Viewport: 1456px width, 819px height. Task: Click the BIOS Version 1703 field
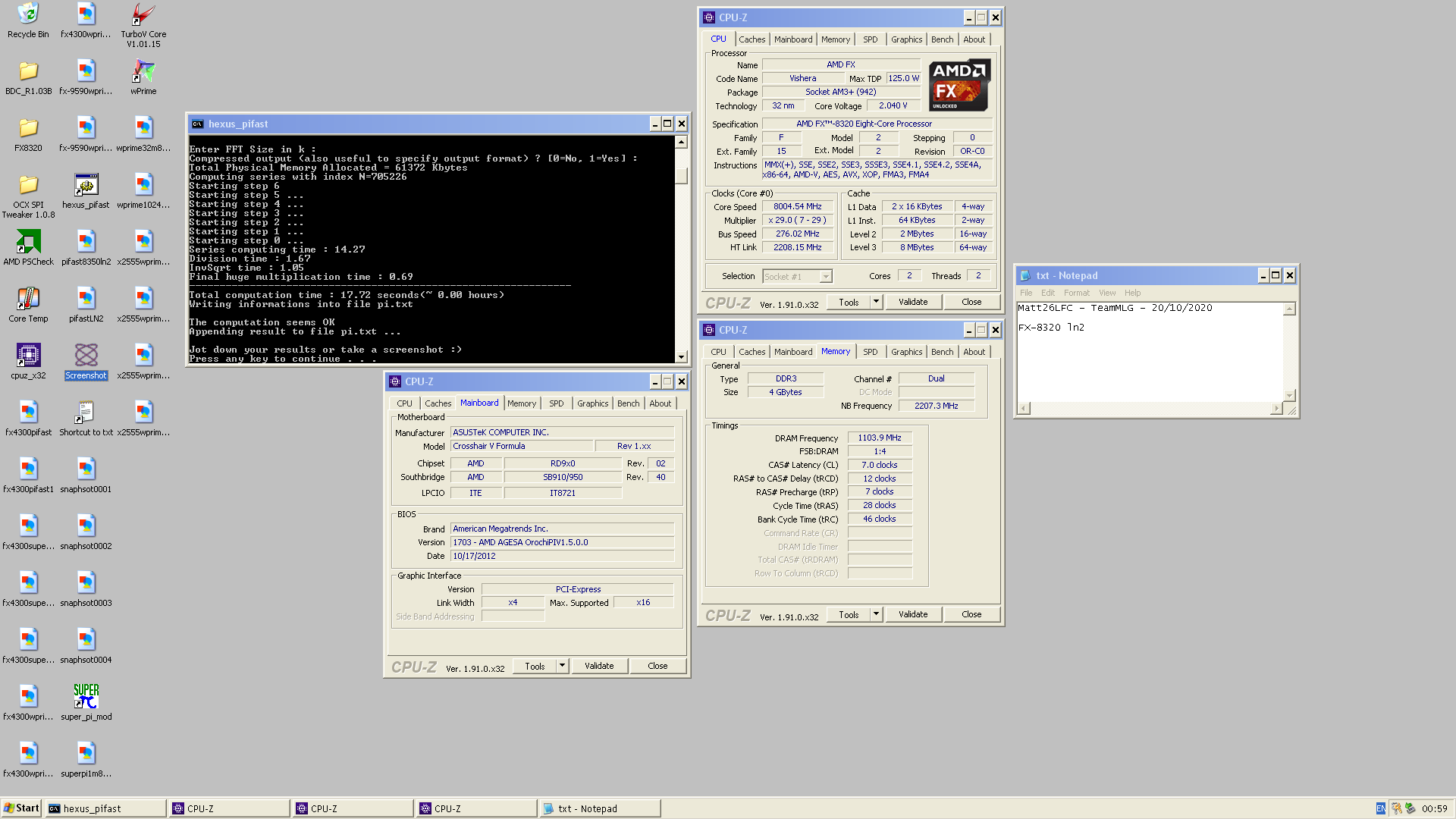[x=562, y=542]
